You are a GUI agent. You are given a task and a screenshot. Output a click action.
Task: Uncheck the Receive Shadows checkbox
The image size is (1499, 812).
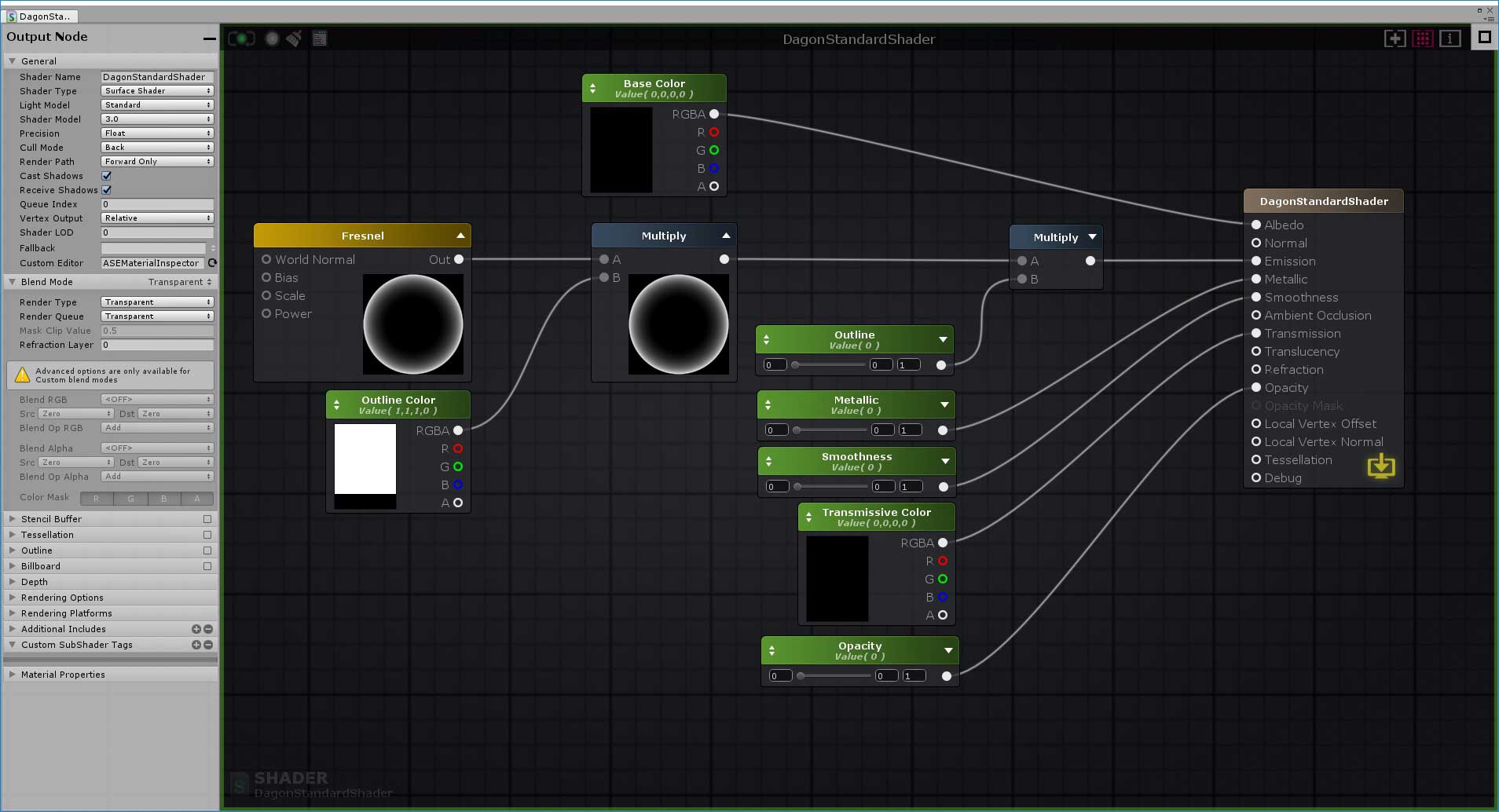point(107,190)
